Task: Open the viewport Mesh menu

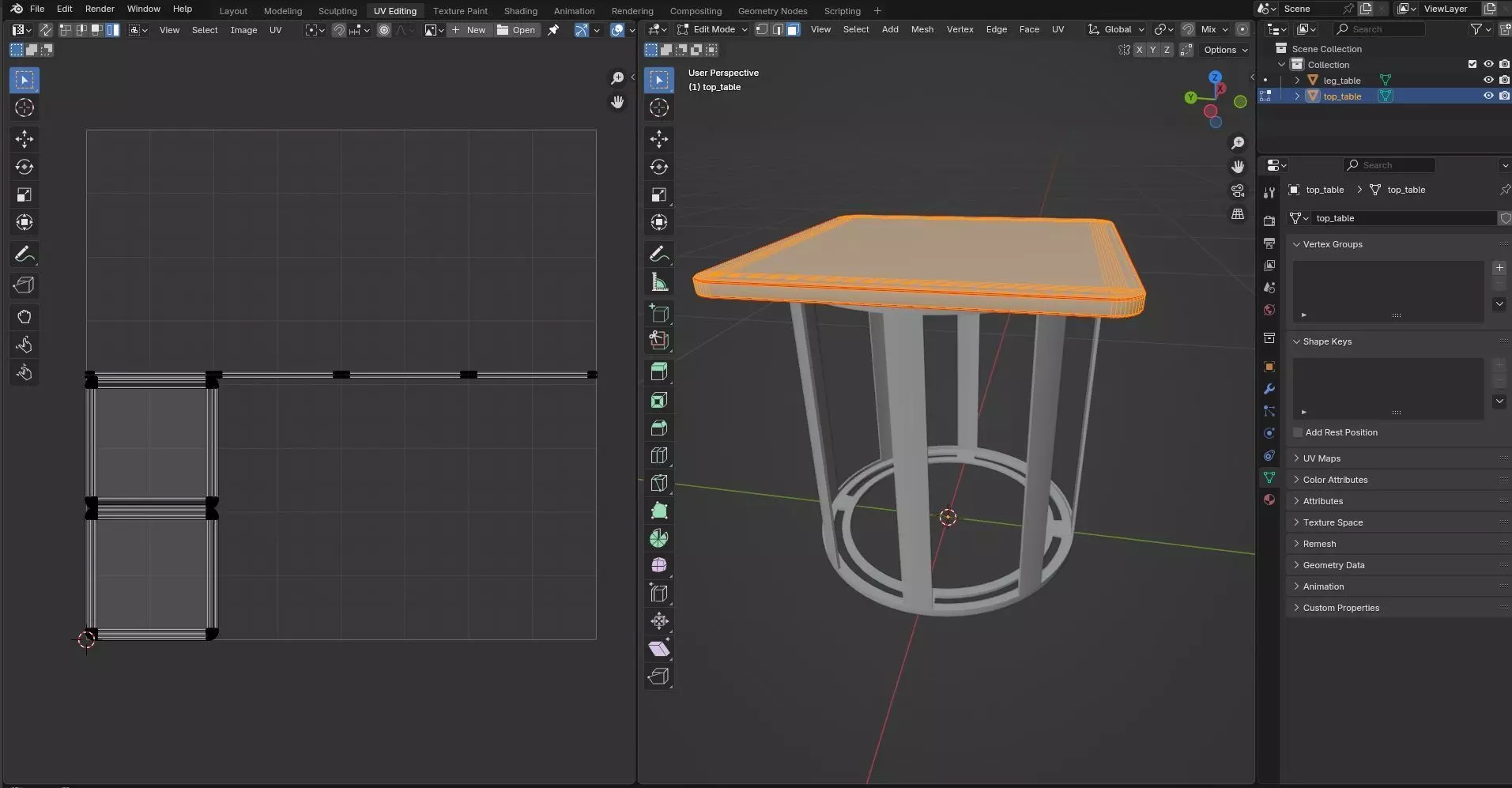Action: click(922, 29)
